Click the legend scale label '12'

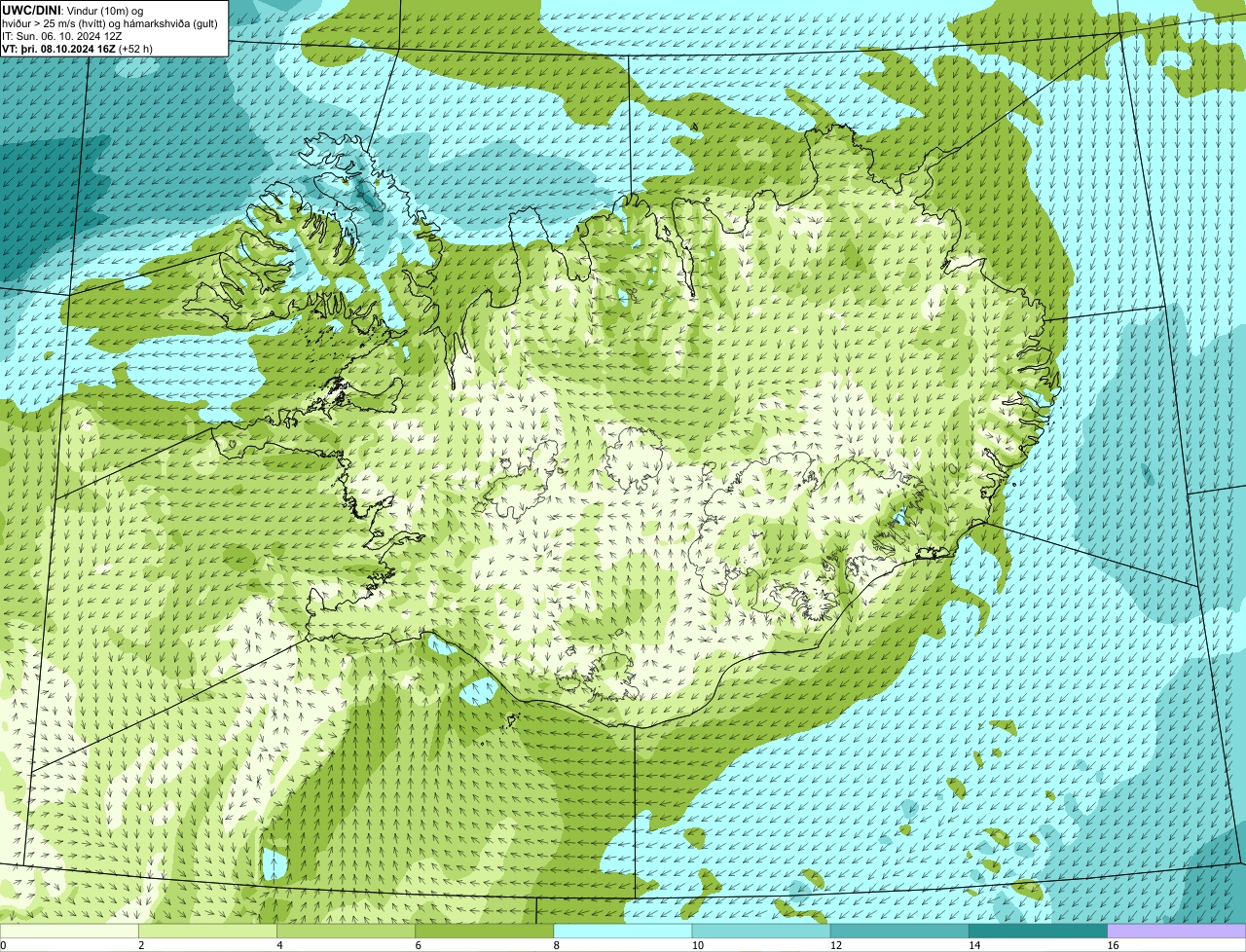tap(836, 945)
